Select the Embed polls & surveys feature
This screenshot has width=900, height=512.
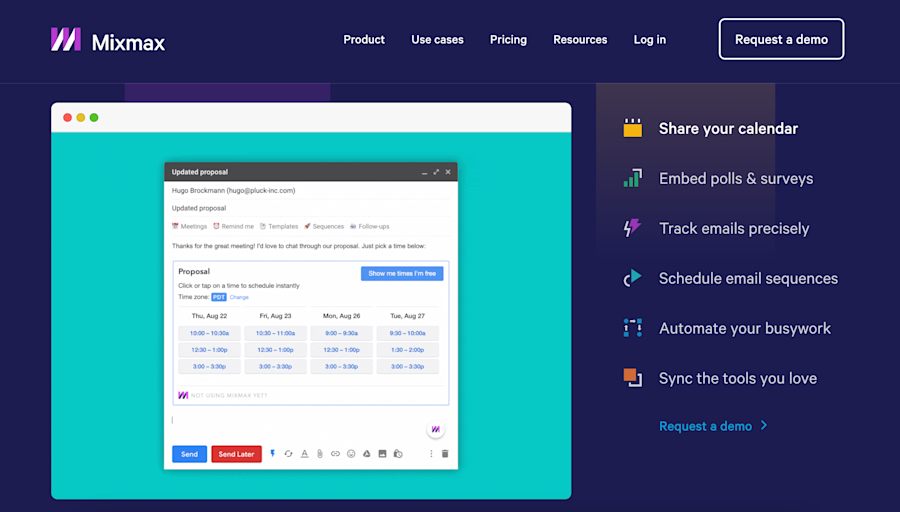pos(736,179)
